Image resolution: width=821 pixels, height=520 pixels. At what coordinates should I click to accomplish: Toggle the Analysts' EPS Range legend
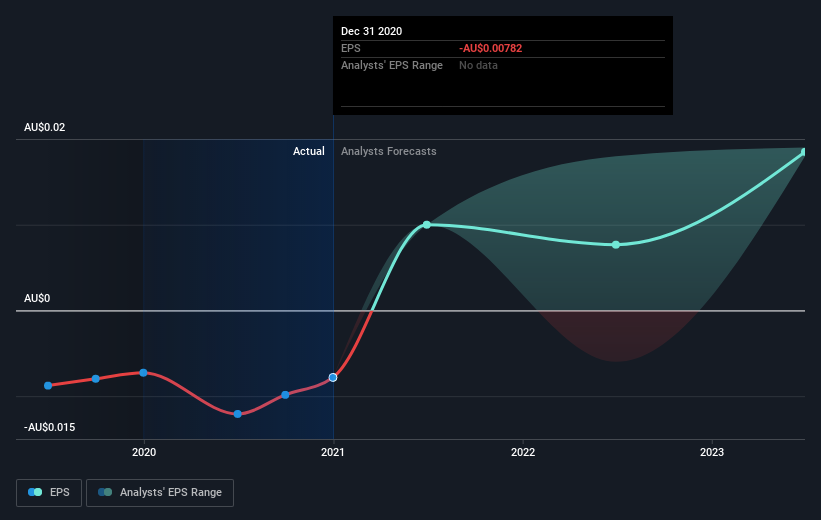[x=160, y=493]
